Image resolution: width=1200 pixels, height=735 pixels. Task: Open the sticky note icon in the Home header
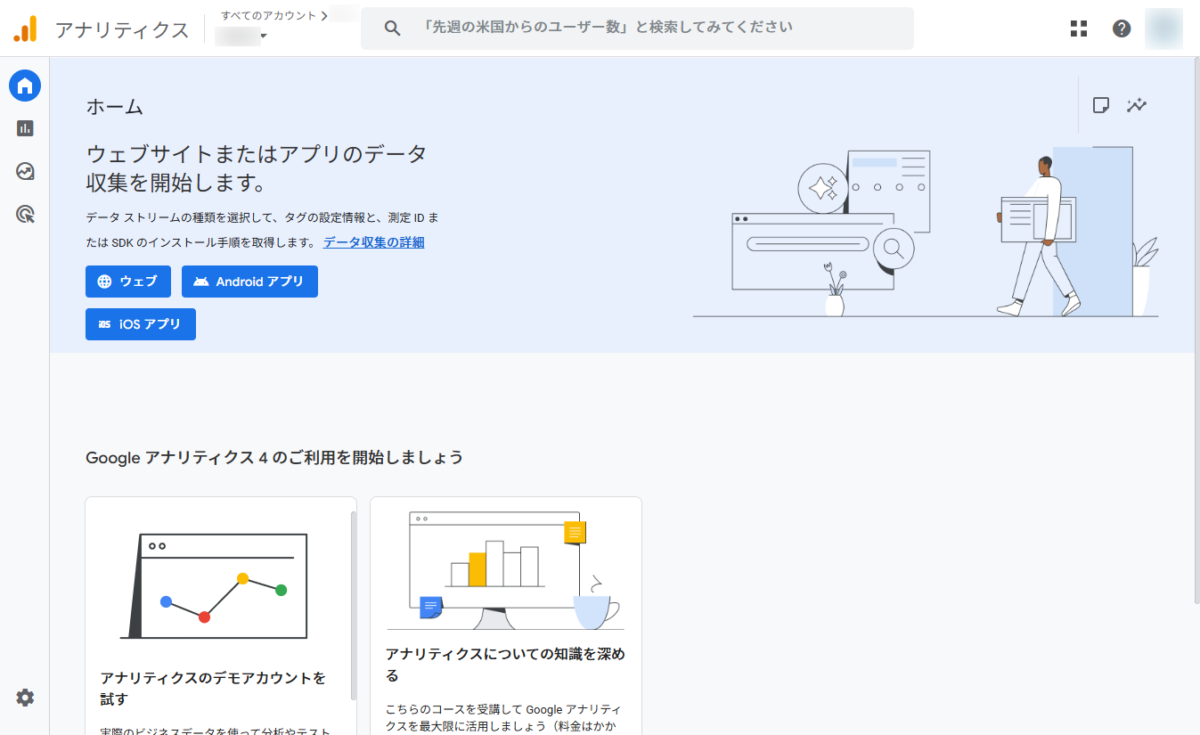click(x=1101, y=105)
